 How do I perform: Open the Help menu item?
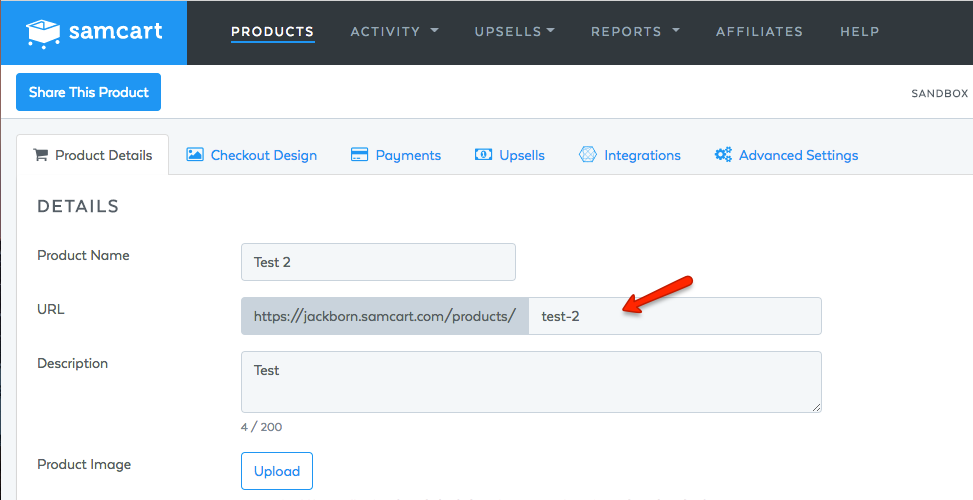(x=859, y=32)
